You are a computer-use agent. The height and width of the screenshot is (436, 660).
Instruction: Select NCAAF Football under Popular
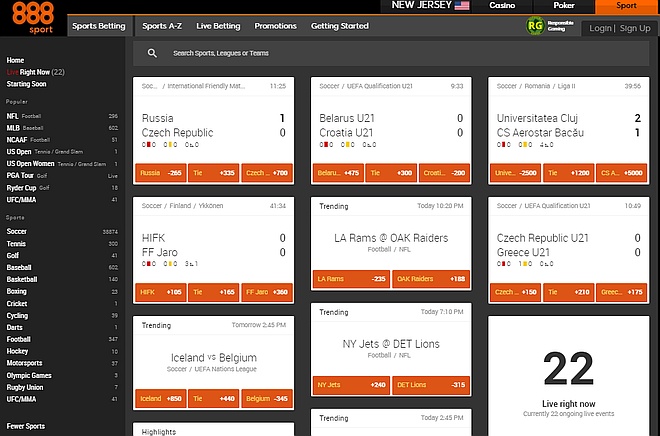click(62, 140)
